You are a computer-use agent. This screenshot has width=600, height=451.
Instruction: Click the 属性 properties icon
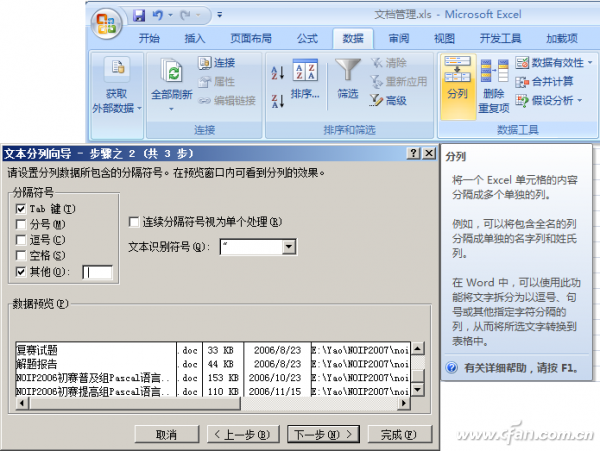point(205,81)
